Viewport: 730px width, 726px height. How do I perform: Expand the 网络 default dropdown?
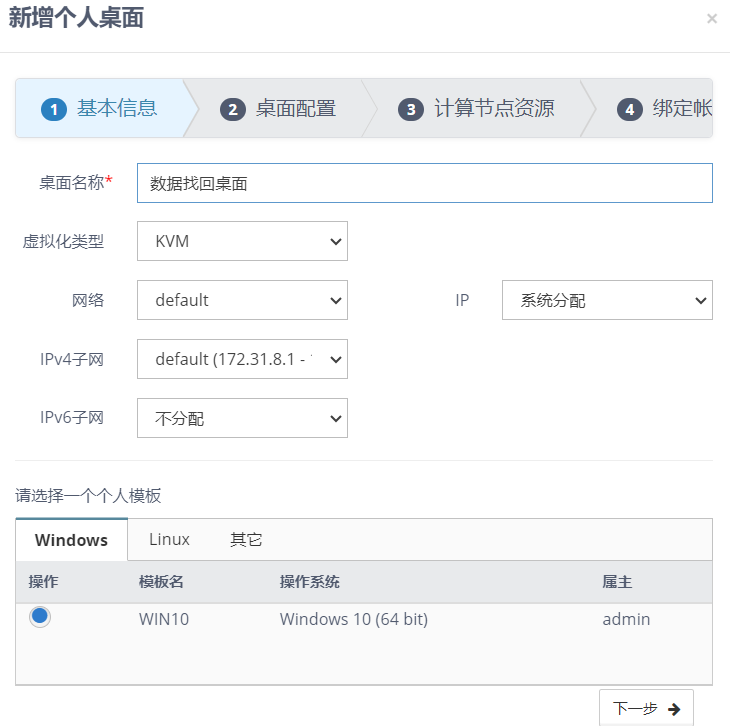tap(242, 300)
